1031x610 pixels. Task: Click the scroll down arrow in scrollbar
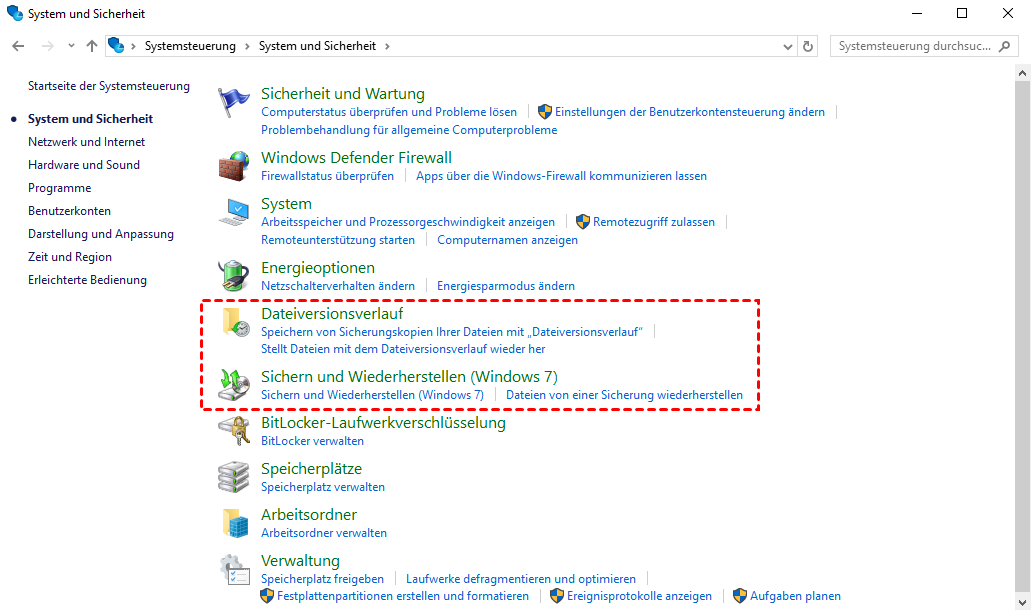click(1022, 602)
